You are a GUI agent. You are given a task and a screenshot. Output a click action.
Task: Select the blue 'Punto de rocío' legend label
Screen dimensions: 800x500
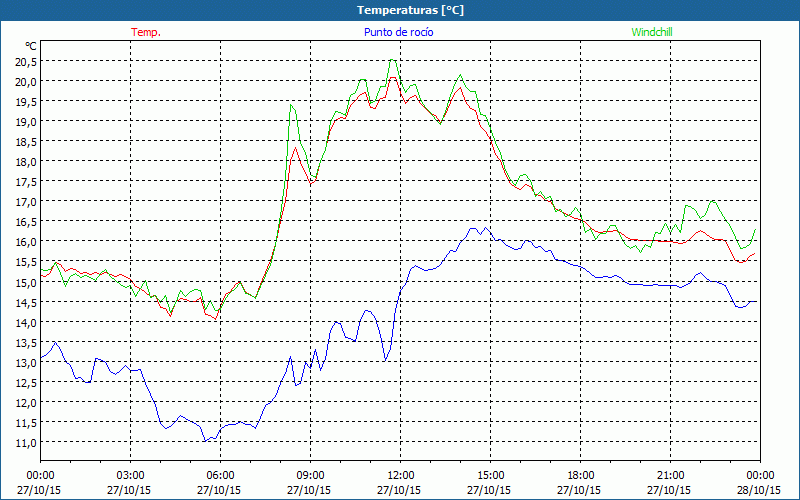398,32
